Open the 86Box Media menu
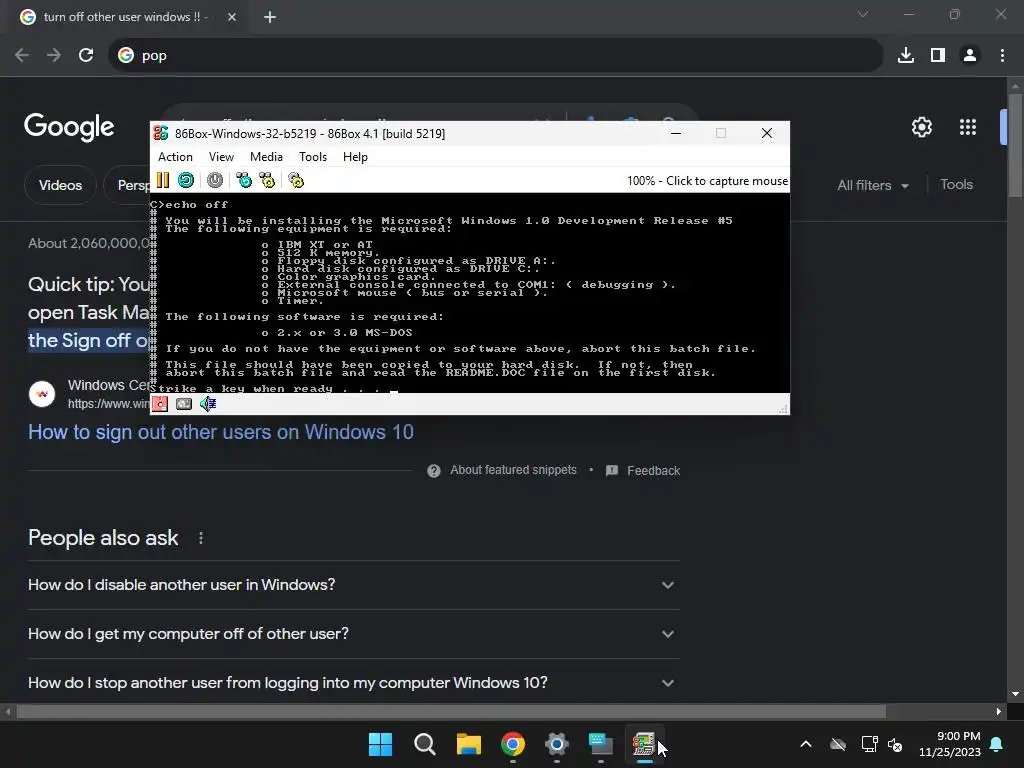This screenshot has width=1024, height=768. tap(266, 157)
